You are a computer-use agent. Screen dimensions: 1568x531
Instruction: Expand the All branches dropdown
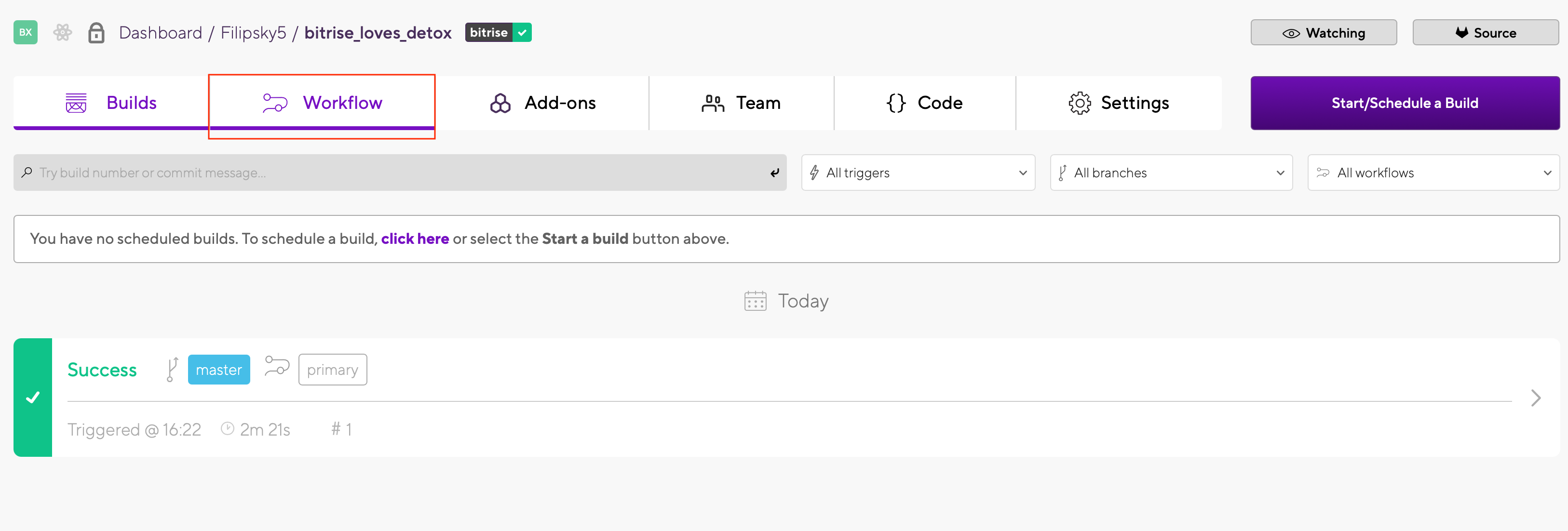pos(1171,173)
